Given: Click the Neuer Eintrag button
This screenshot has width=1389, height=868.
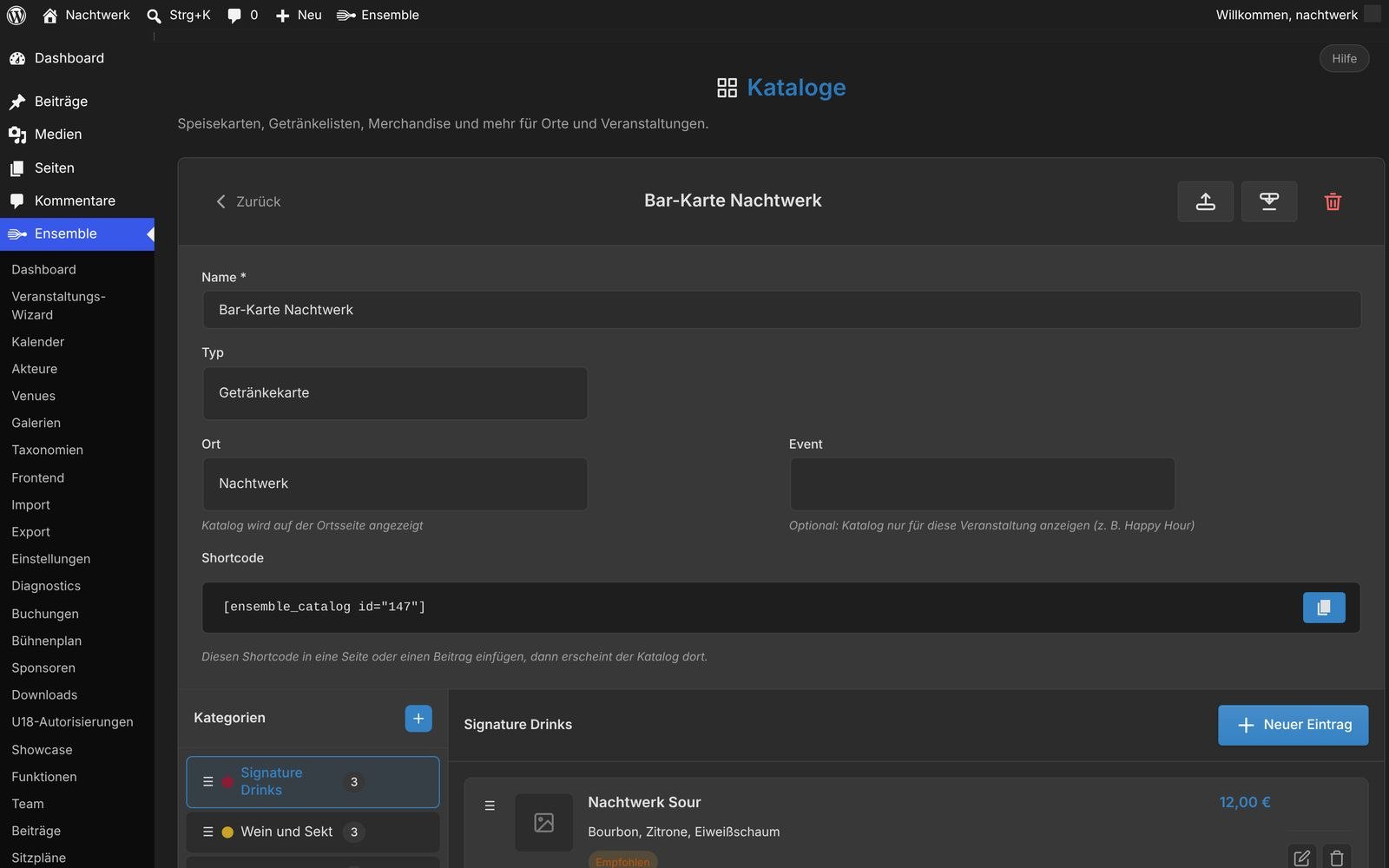Looking at the screenshot, I should 1293,725.
